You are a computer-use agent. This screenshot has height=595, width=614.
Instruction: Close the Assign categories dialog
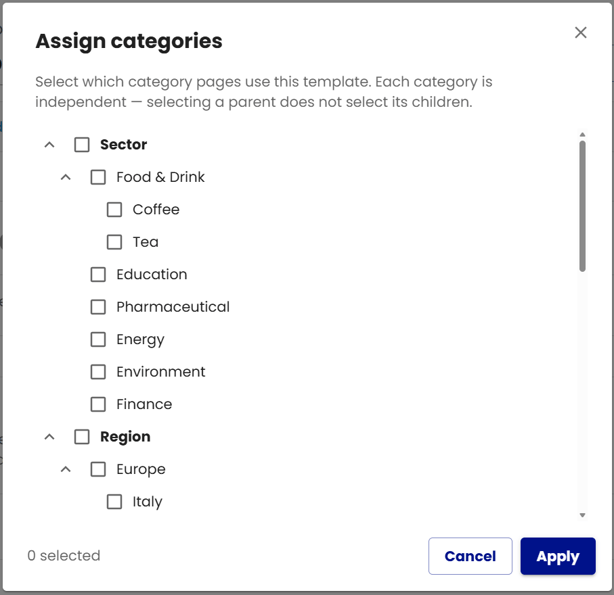pyautogui.click(x=580, y=33)
